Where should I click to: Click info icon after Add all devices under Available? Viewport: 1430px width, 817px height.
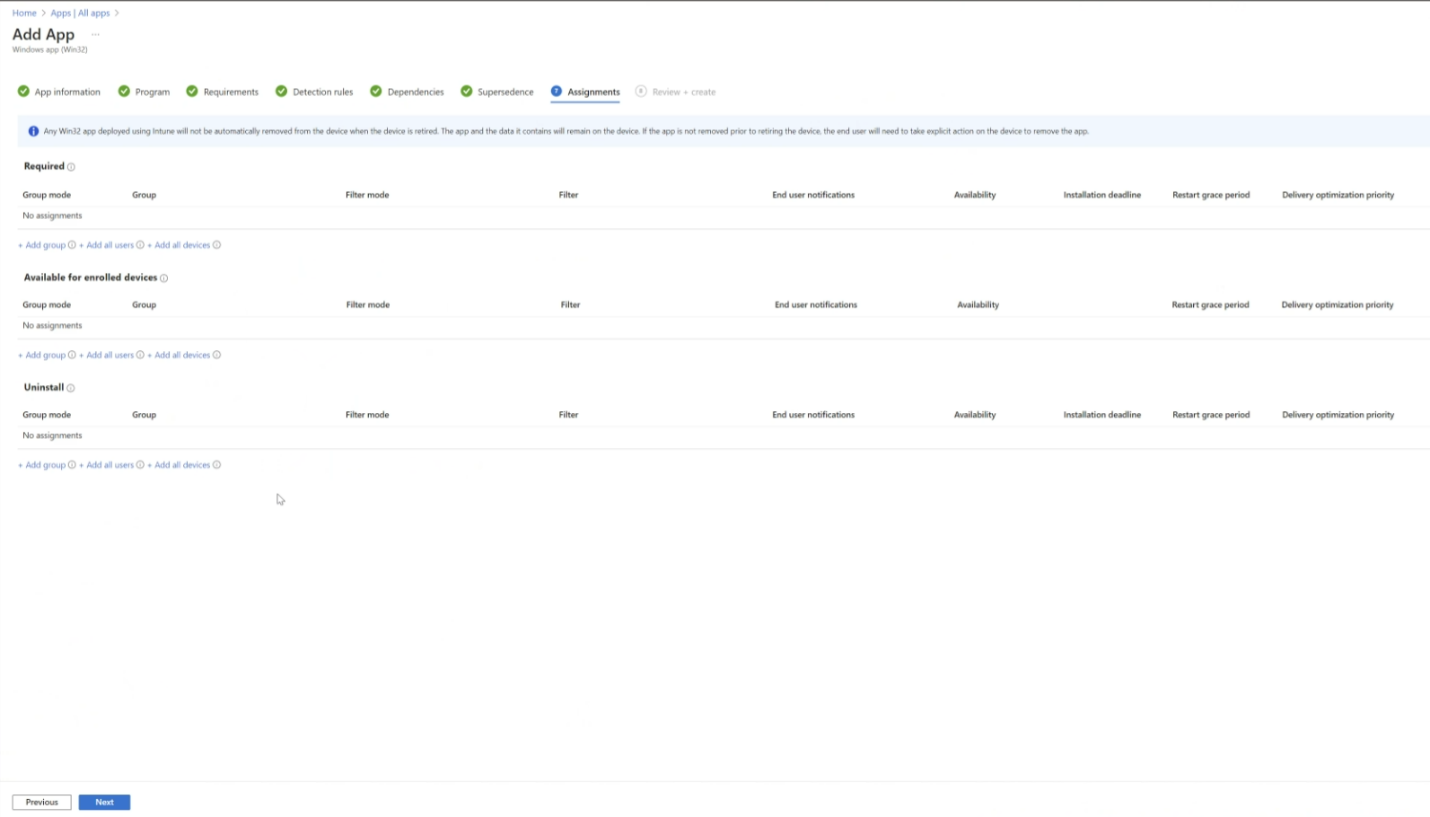tap(217, 355)
